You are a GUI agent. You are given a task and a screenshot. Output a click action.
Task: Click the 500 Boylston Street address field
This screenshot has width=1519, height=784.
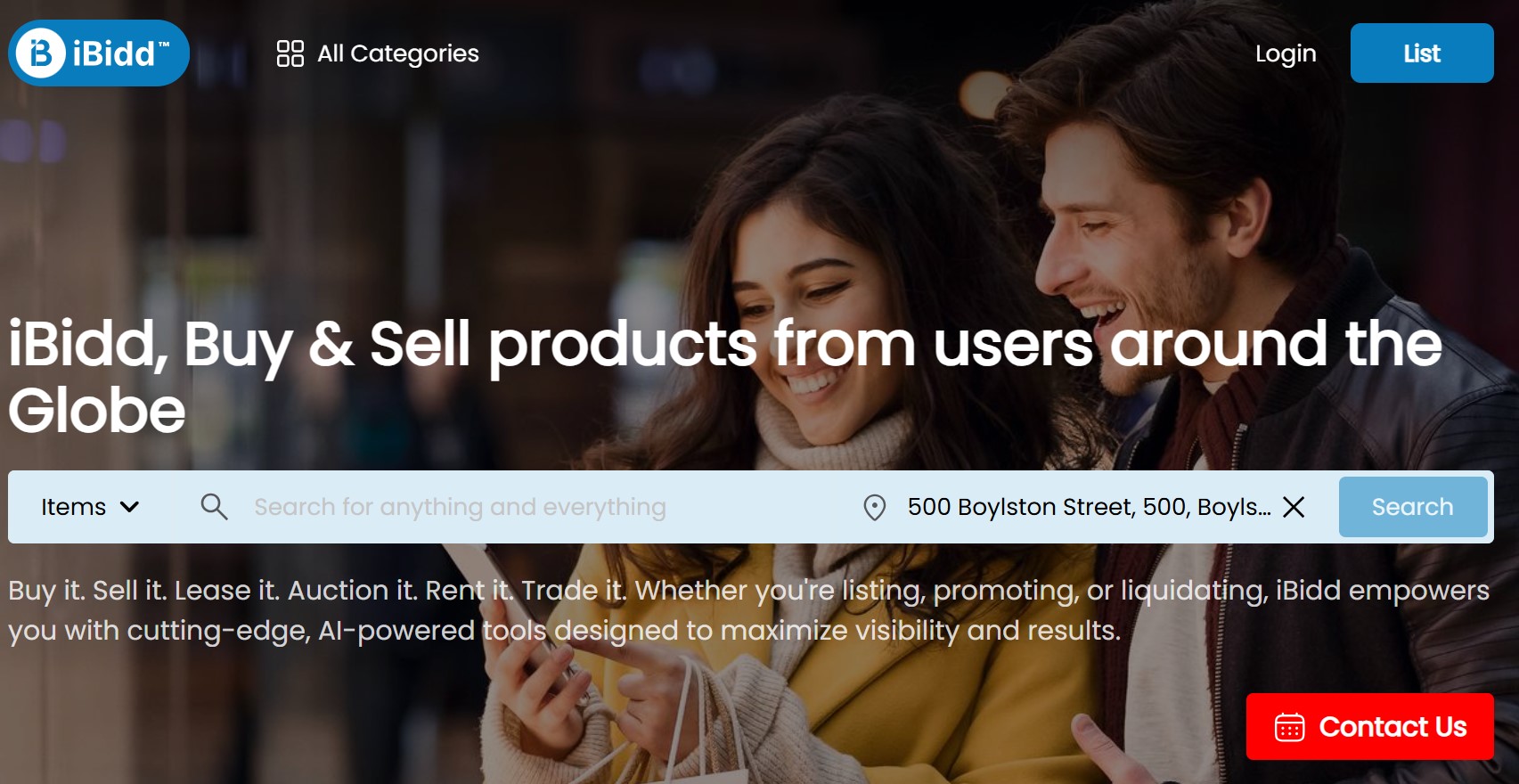click(1088, 507)
